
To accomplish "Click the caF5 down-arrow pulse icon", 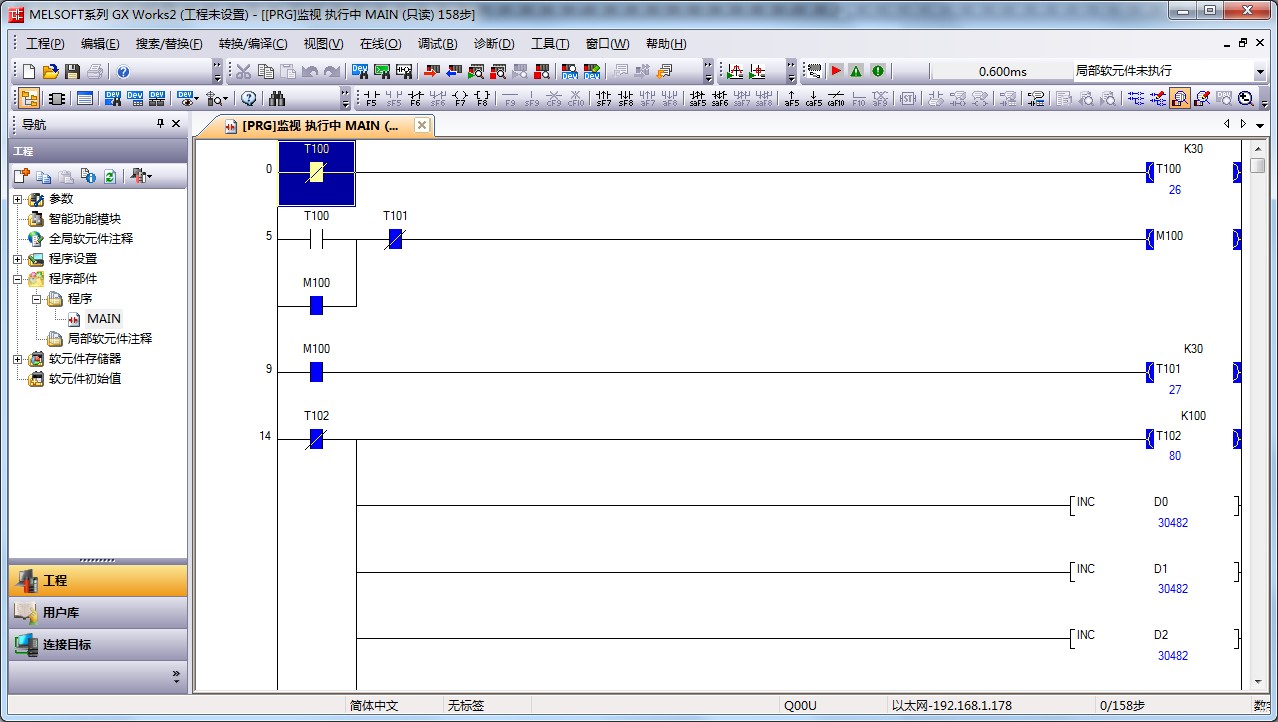I will point(814,98).
